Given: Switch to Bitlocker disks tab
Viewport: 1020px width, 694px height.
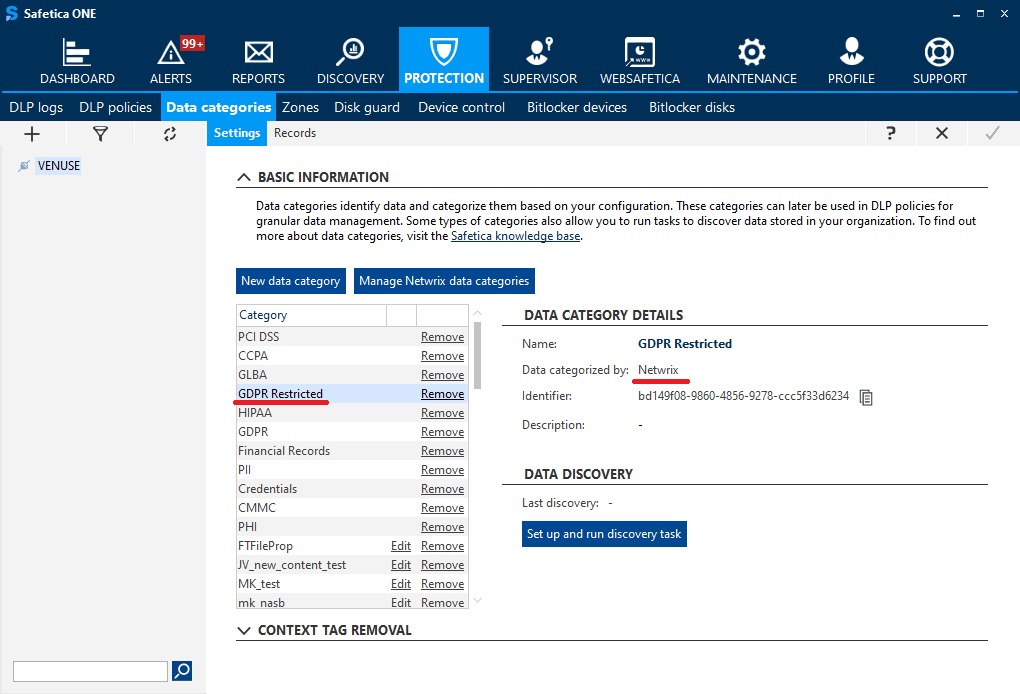Looking at the screenshot, I should [691, 107].
